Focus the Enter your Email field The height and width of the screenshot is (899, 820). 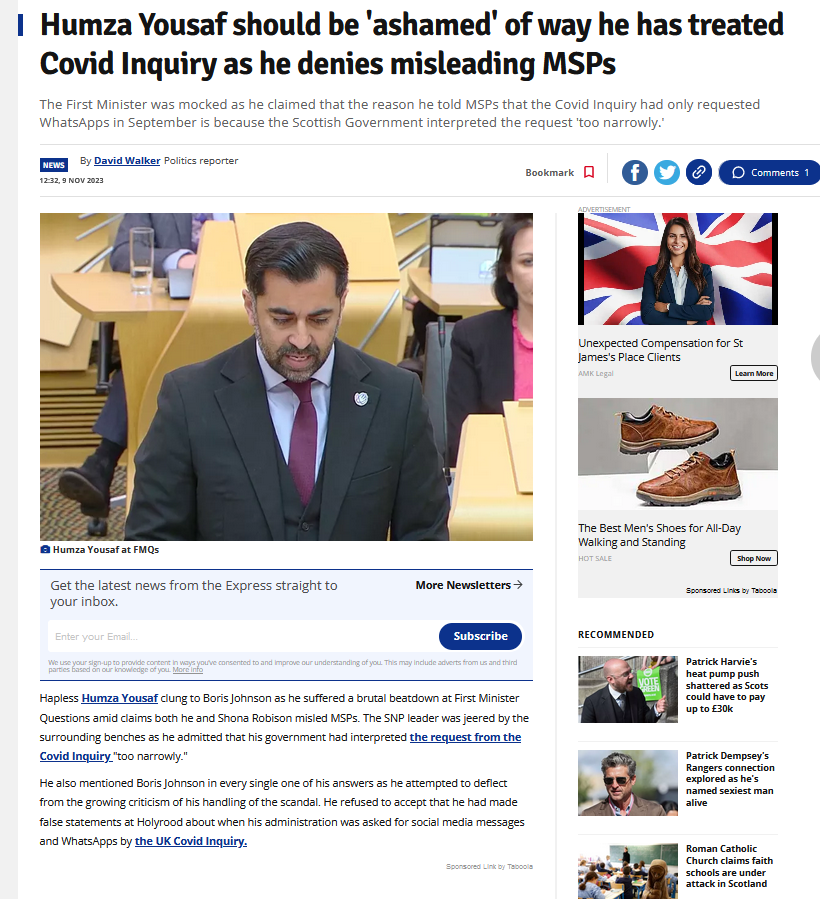(243, 636)
